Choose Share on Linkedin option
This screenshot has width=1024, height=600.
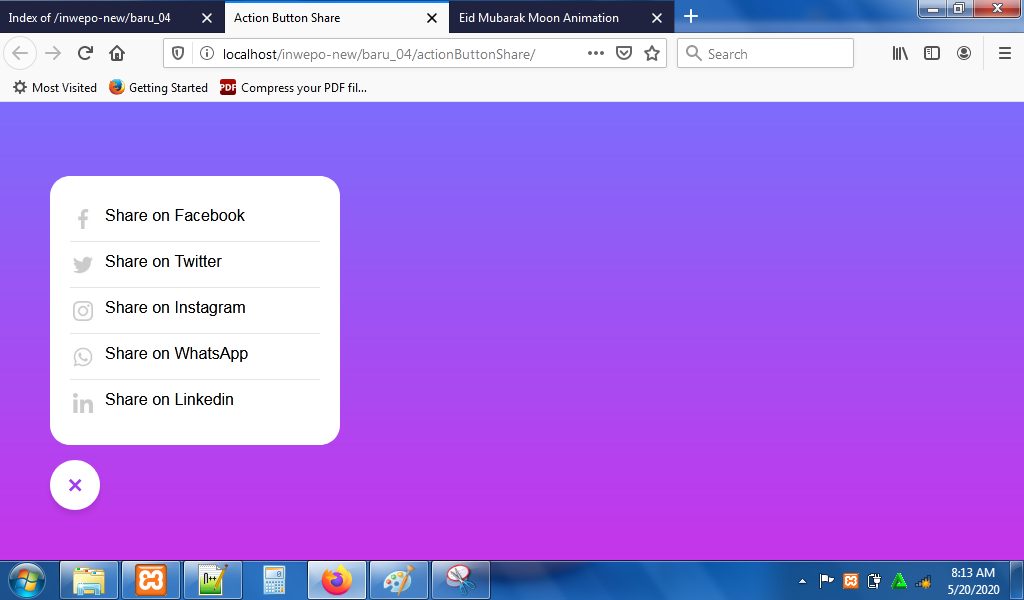(169, 400)
